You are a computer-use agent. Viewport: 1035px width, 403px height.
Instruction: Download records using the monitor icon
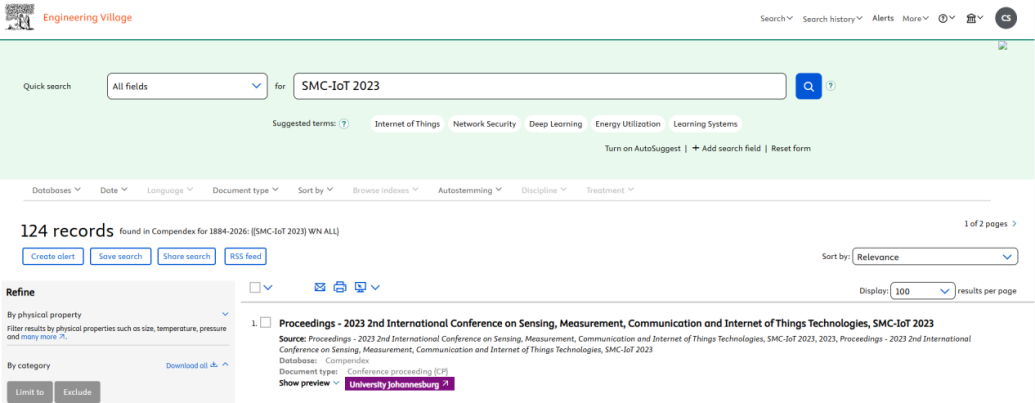click(360, 287)
